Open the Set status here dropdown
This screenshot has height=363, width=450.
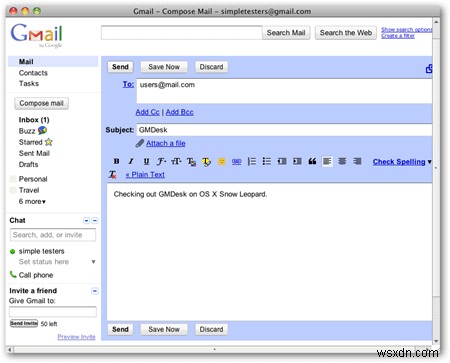[93, 262]
